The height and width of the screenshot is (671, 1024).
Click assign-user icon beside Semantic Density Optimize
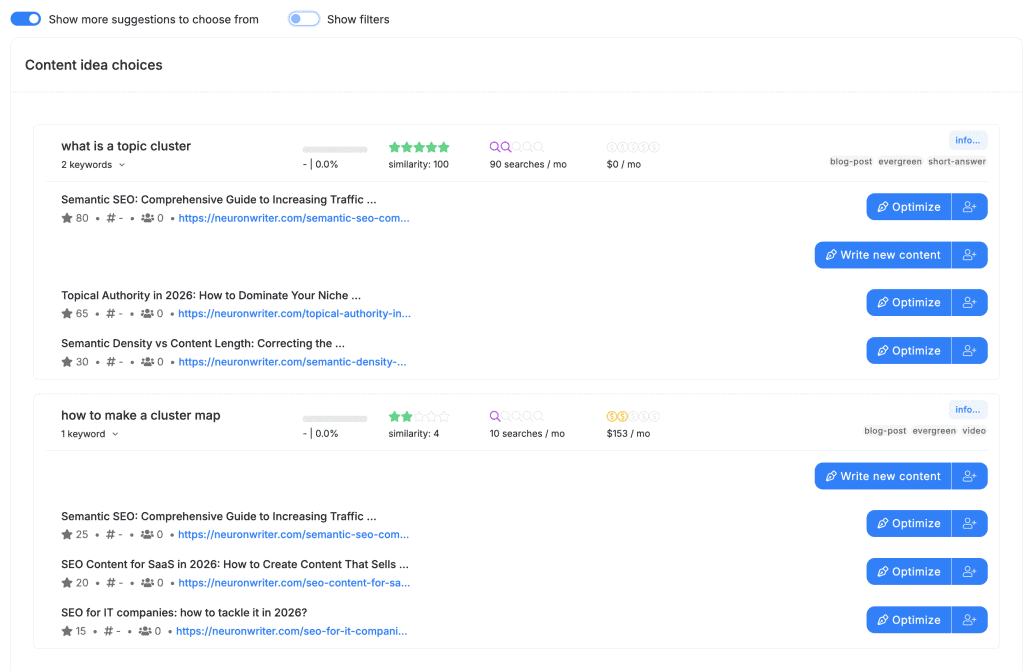[969, 351]
